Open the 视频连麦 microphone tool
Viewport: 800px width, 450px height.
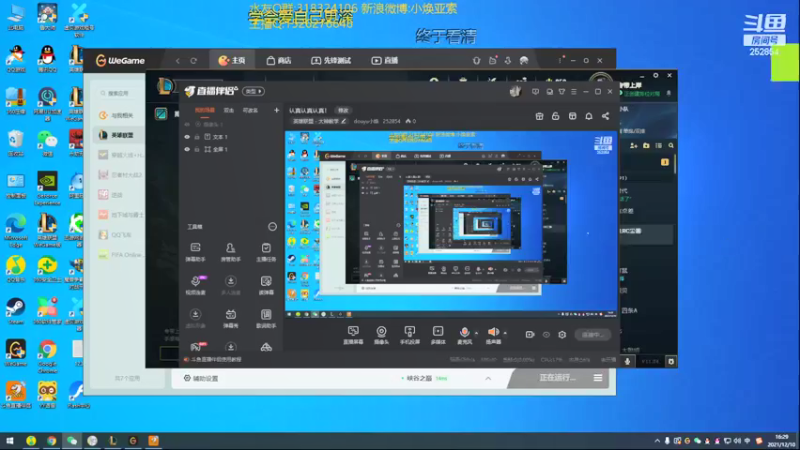(x=195, y=285)
